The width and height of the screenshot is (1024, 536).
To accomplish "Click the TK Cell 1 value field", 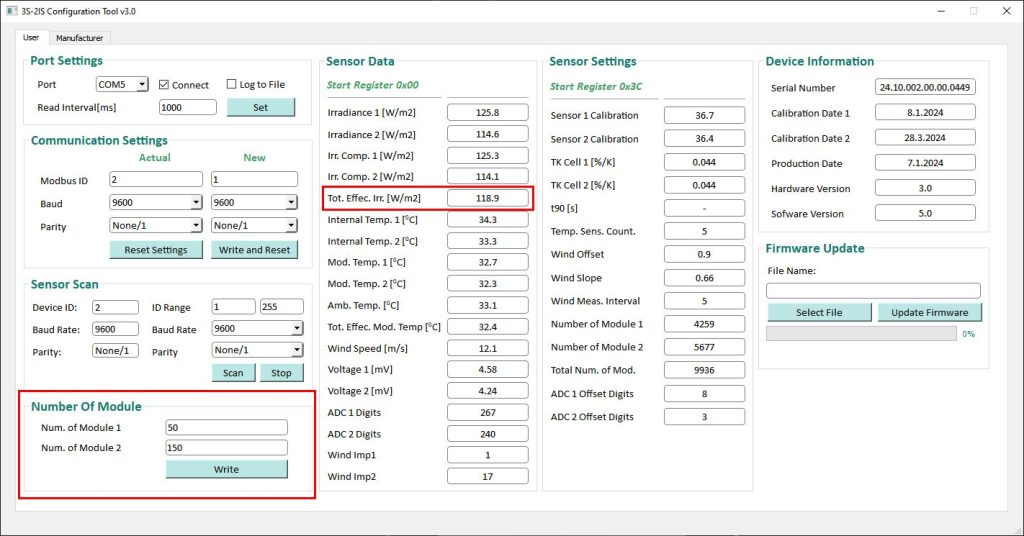I will point(705,162).
